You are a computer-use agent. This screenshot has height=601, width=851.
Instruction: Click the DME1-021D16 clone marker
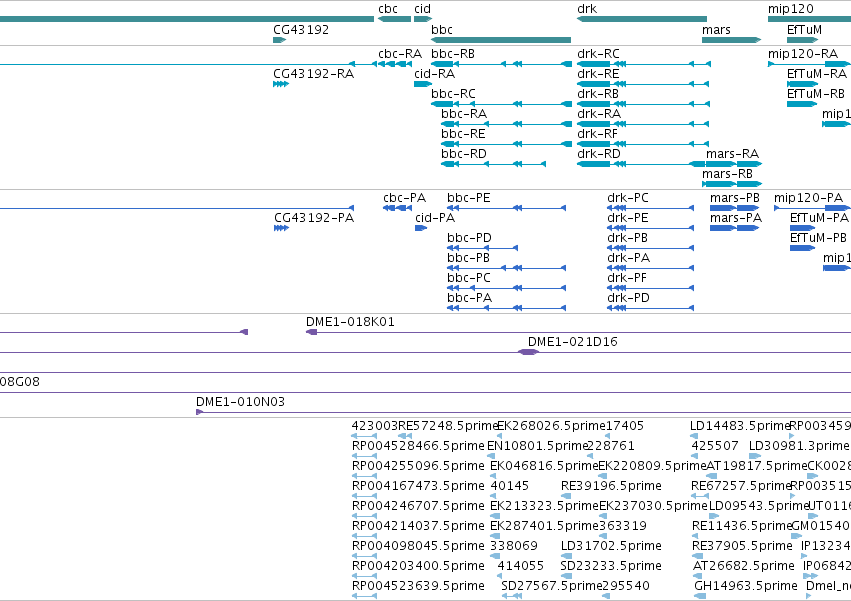(528, 352)
